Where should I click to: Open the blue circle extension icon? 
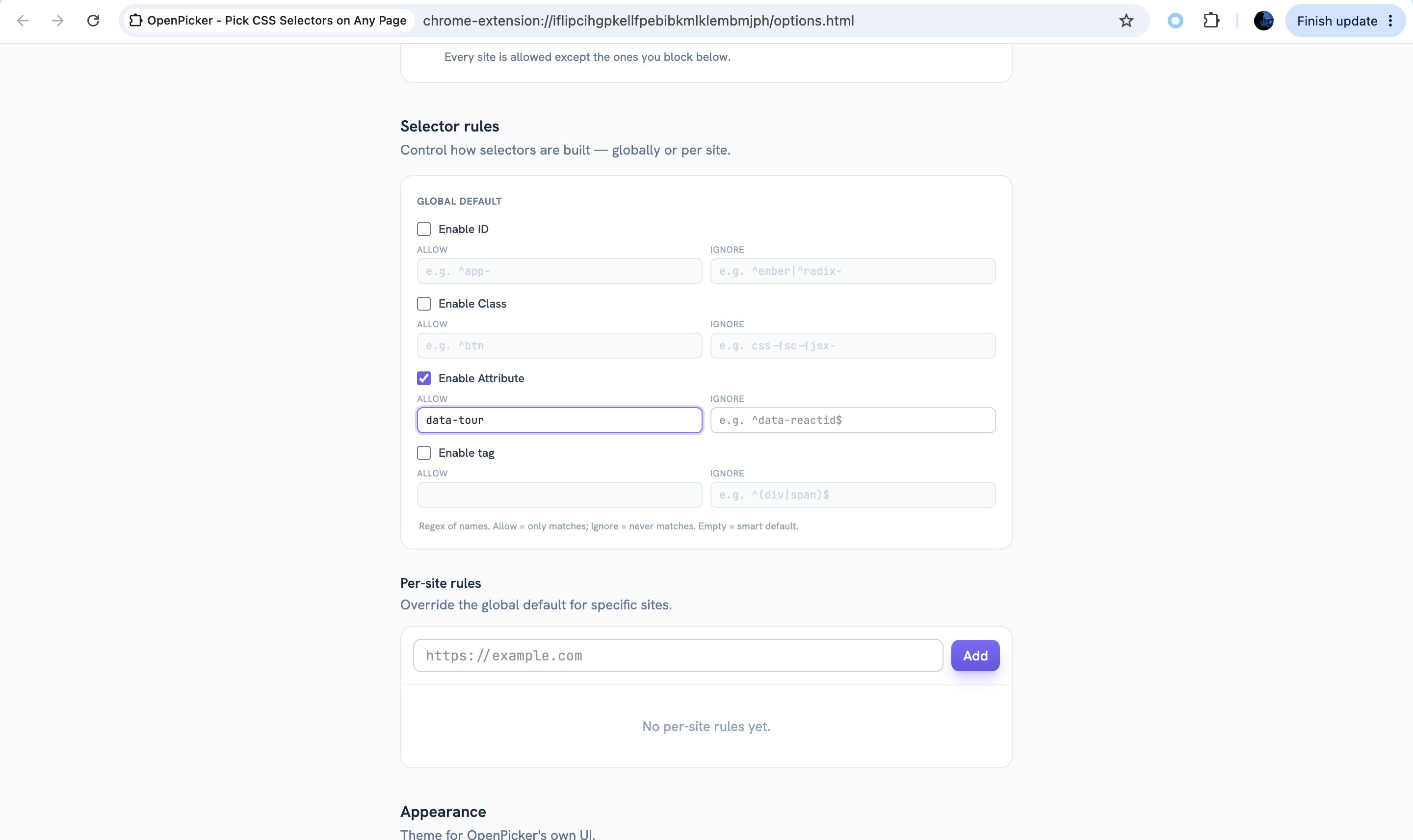pos(1176,21)
